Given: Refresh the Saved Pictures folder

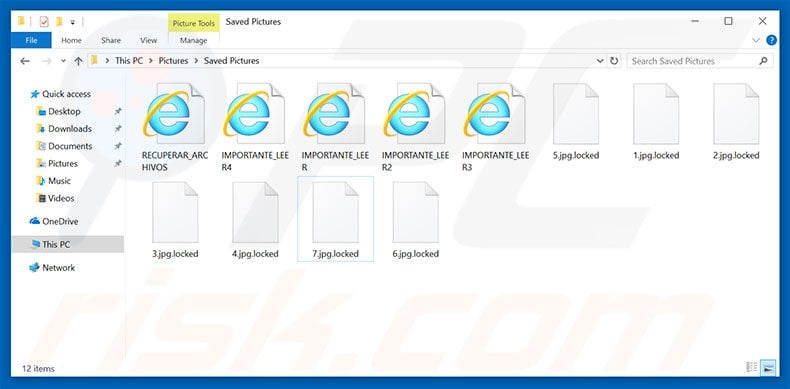Looking at the screenshot, I should [x=614, y=61].
